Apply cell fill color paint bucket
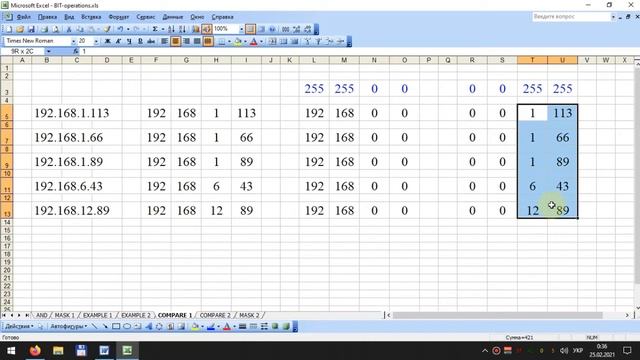Viewport: 640px width, 360px height. point(237,41)
